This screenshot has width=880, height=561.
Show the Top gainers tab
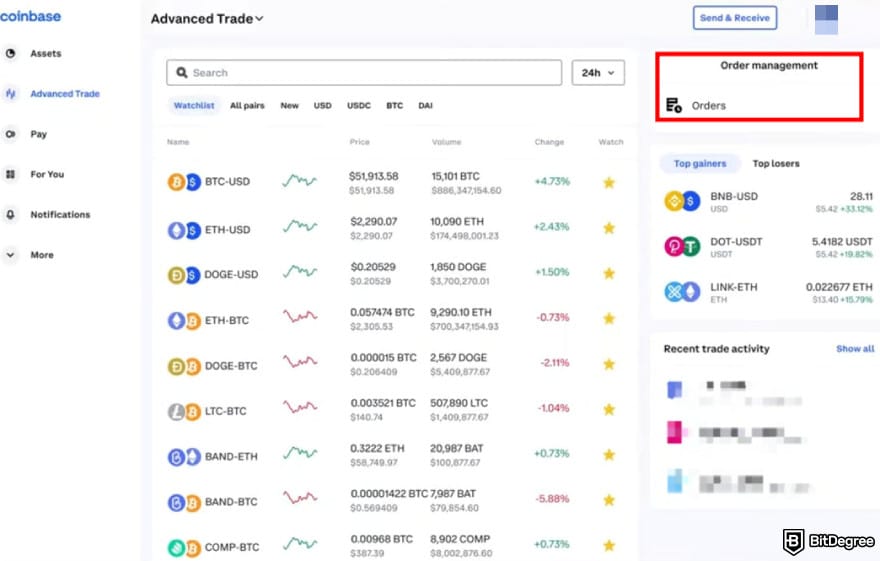pyautogui.click(x=700, y=164)
